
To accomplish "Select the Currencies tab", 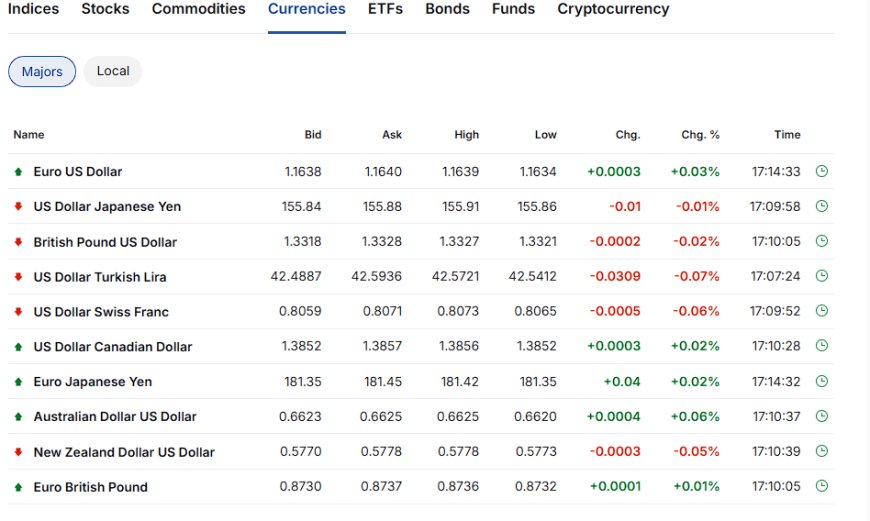I will click(x=307, y=9).
